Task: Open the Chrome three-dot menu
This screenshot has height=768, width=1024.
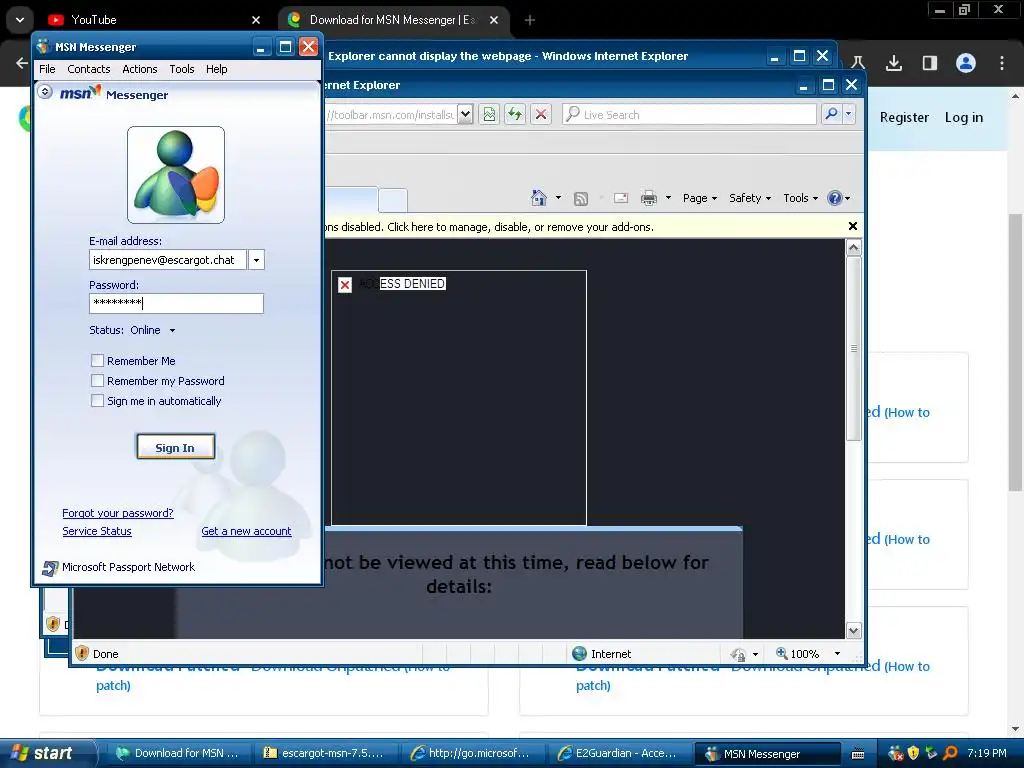Action: click(x=1002, y=63)
